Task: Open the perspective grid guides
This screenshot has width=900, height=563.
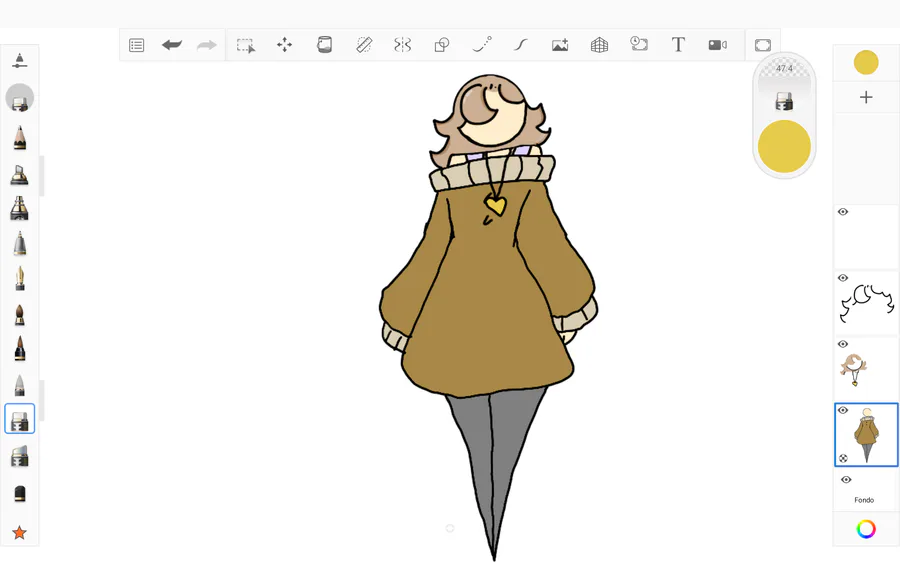Action: click(x=599, y=45)
